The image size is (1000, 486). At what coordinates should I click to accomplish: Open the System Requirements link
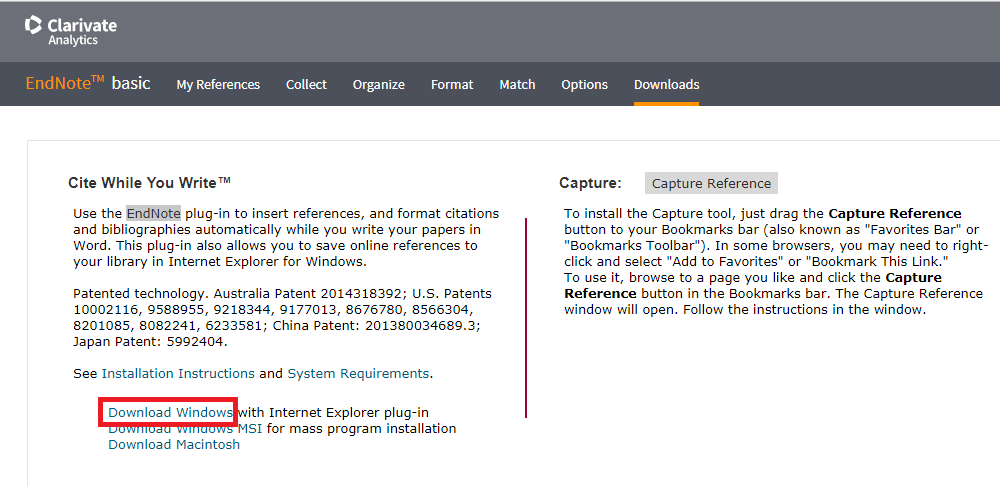pos(358,373)
